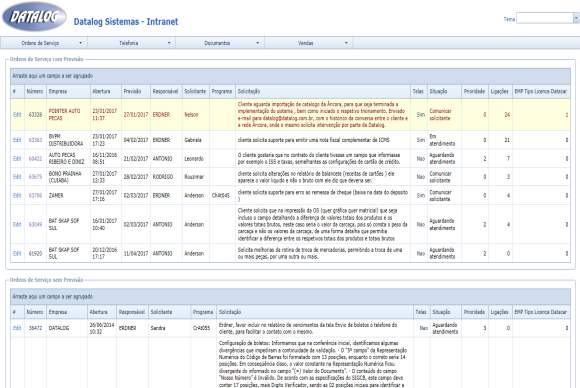Select the RODRIGO responsável cell
This screenshot has height=388, width=580.
(x=166, y=177)
